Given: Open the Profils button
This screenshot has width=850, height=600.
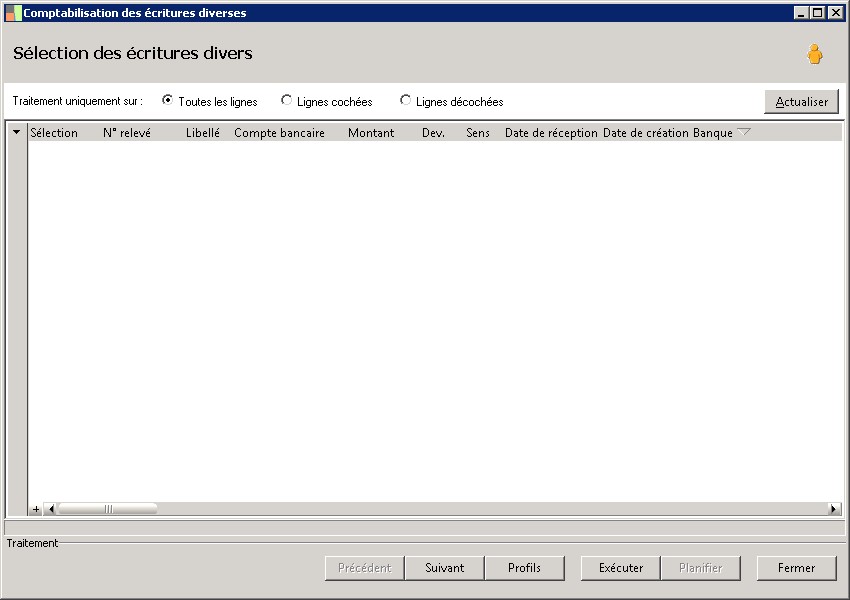Looking at the screenshot, I should (524, 568).
